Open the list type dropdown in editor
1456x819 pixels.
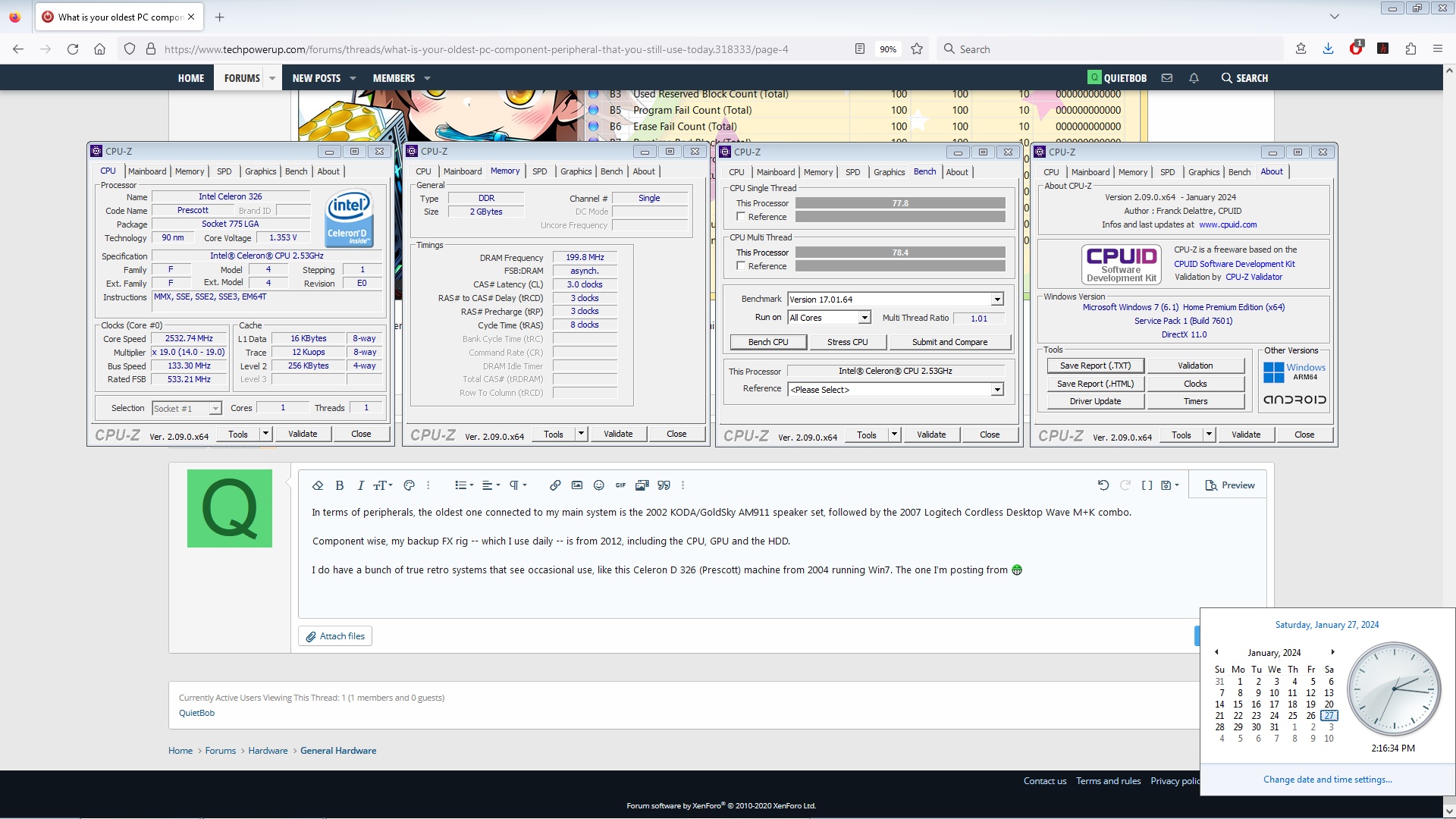tap(464, 485)
